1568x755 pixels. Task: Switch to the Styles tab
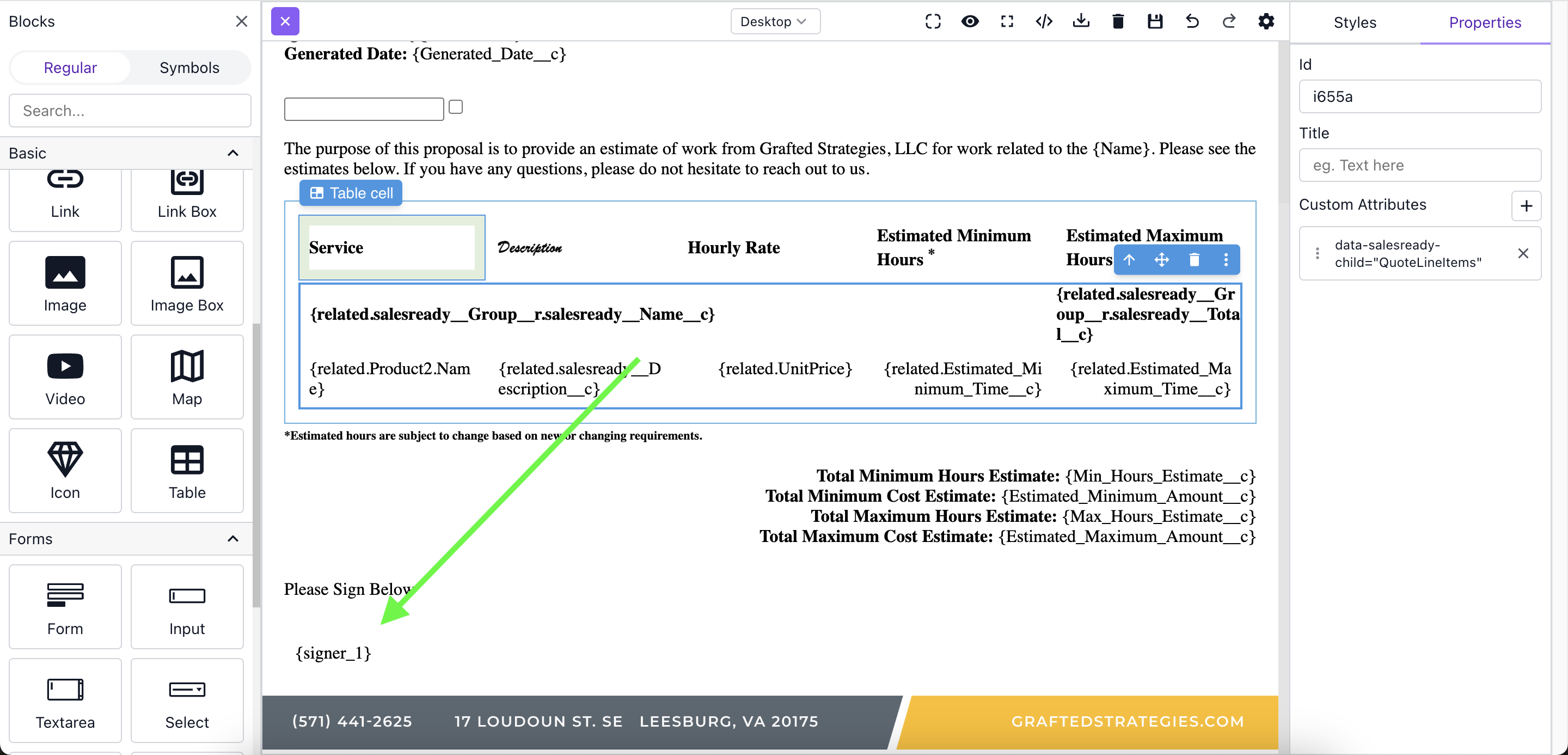pyautogui.click(x=1355, y=22)
